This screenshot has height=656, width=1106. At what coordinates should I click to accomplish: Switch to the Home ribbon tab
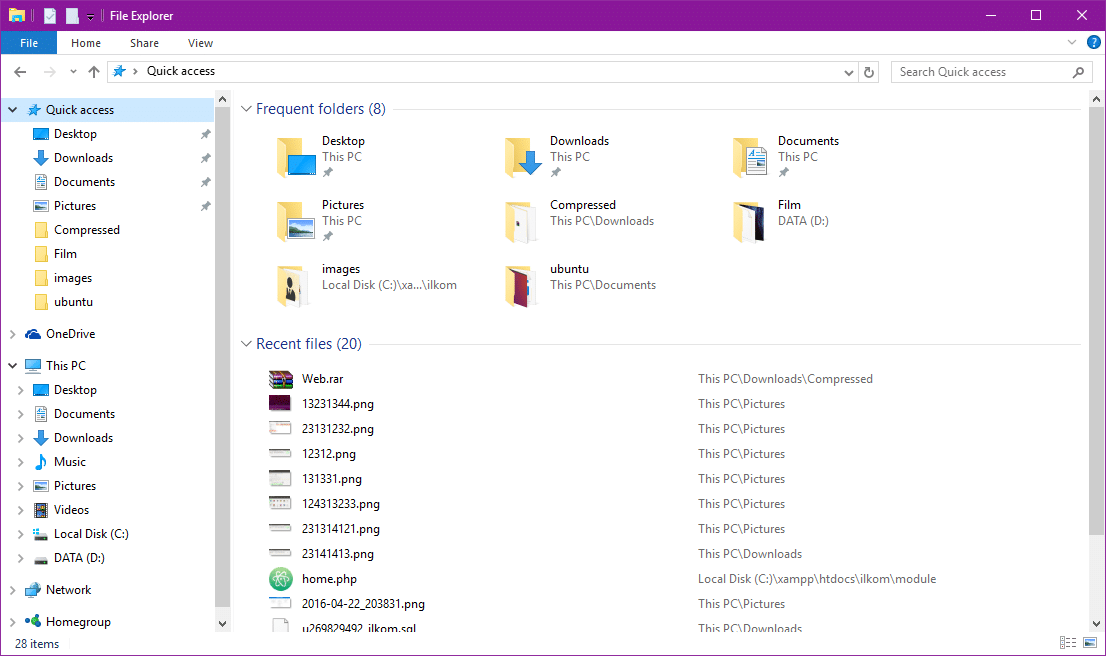(86, 43)
